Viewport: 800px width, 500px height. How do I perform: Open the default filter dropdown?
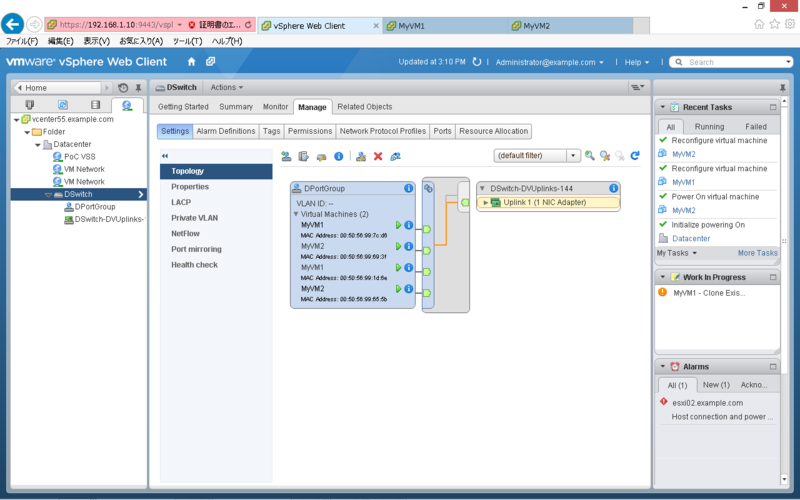pyautogui.click(x=573, y=156)
